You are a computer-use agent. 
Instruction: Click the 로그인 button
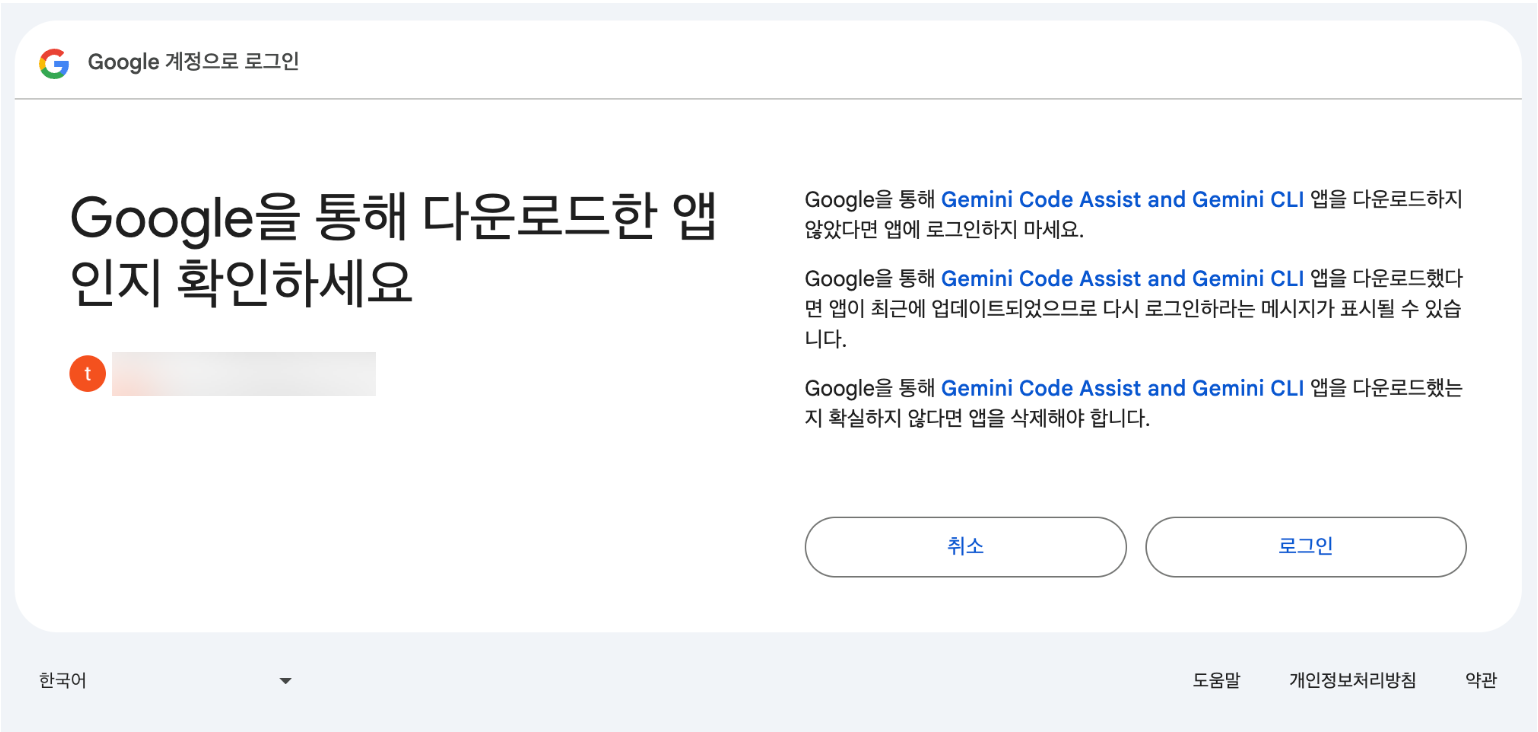(1305, 547)
